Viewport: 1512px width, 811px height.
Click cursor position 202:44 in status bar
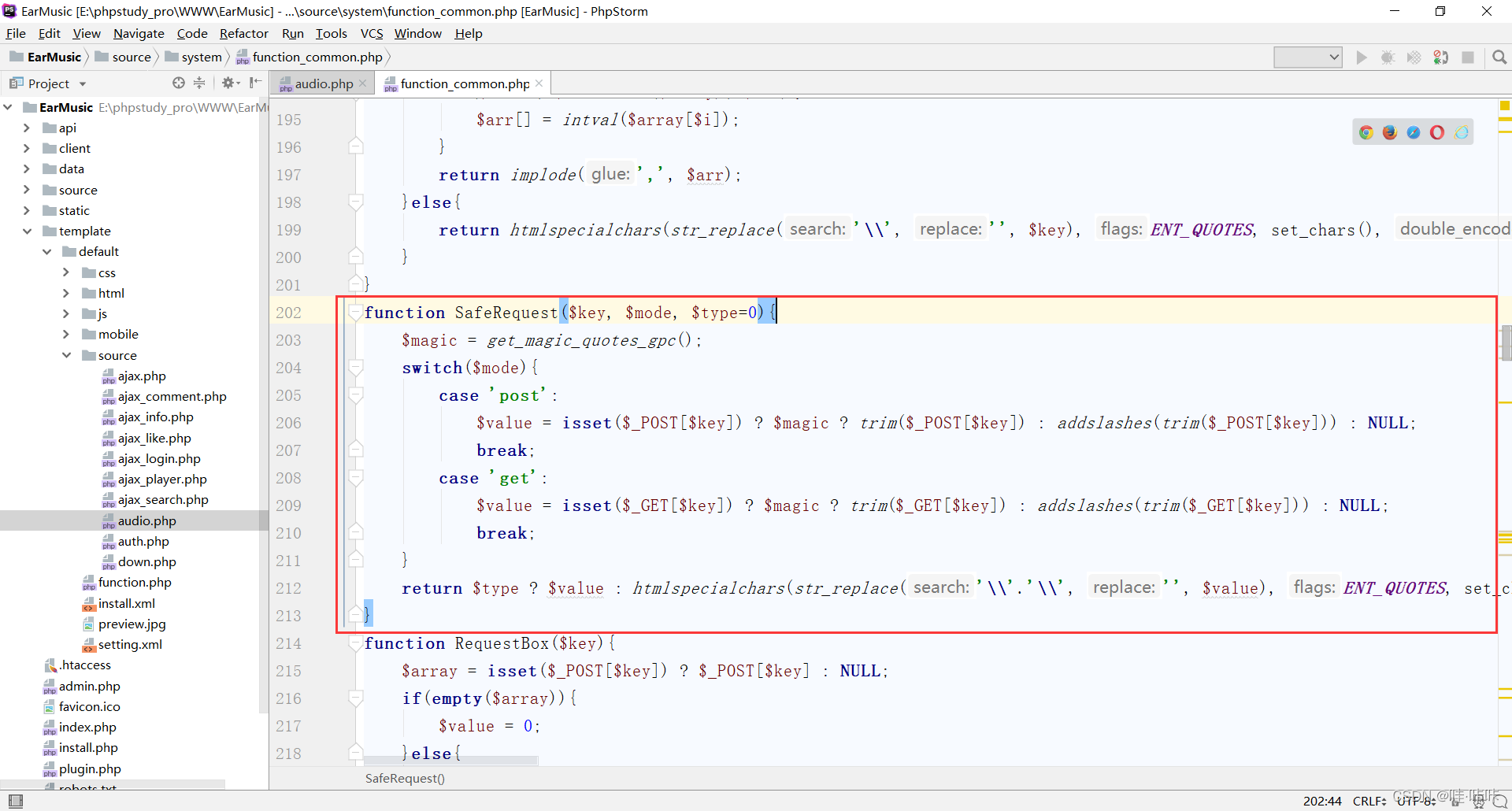click(x=1322, y=801)
